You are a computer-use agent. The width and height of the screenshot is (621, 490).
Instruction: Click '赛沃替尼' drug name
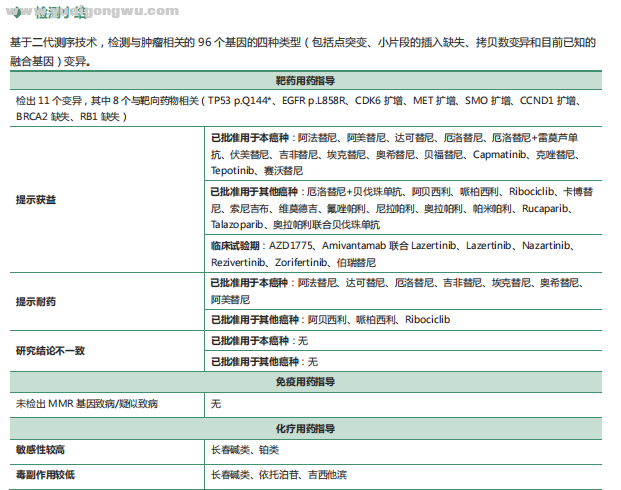tap(284, 171)
